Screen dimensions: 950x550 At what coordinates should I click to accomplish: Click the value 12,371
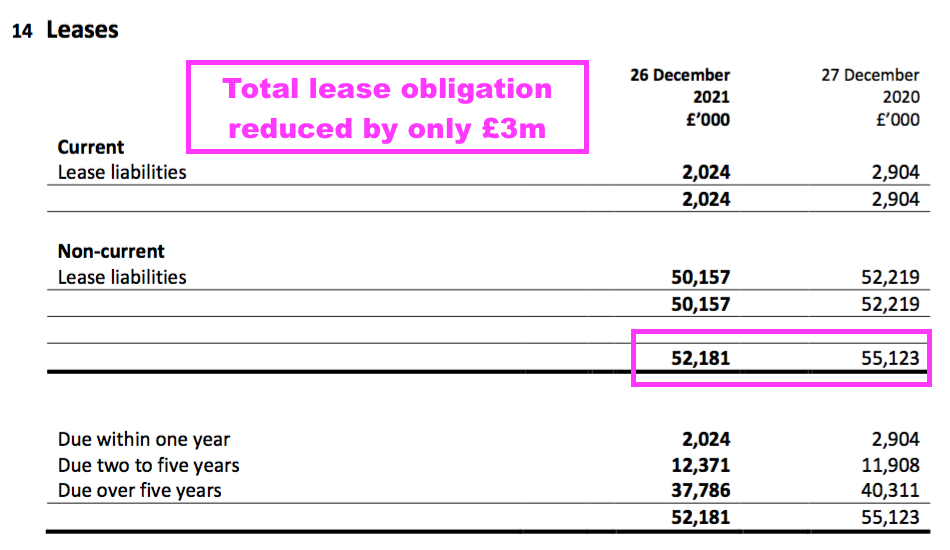(x=700, y=465)
